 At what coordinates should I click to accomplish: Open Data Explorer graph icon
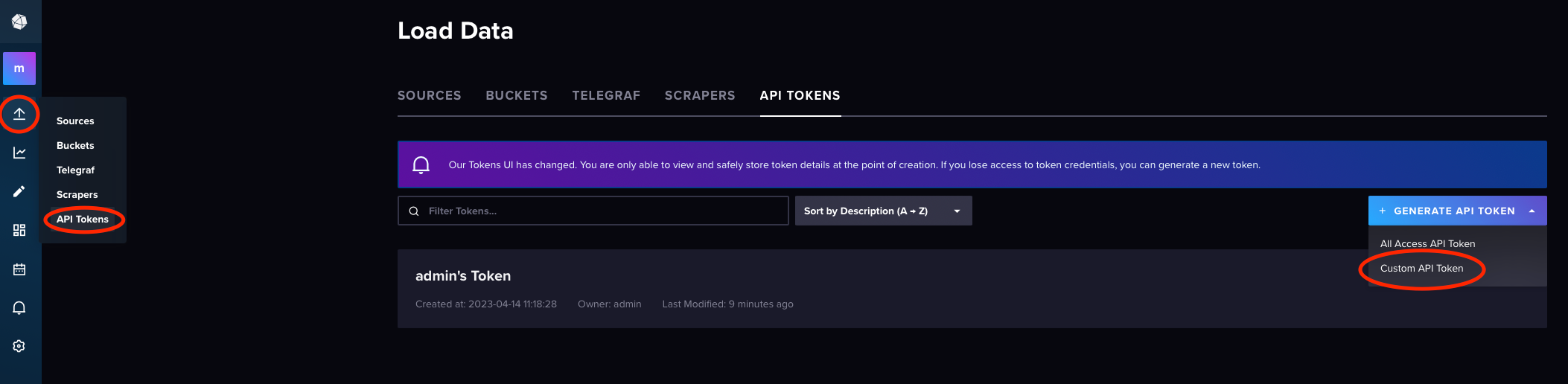[x=19, y=153]
